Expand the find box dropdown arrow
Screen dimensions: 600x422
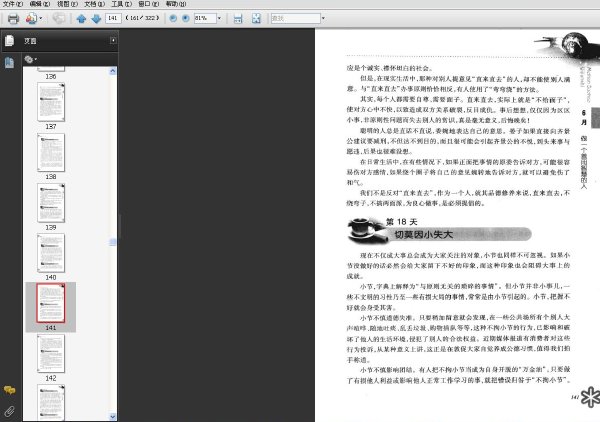323,18
